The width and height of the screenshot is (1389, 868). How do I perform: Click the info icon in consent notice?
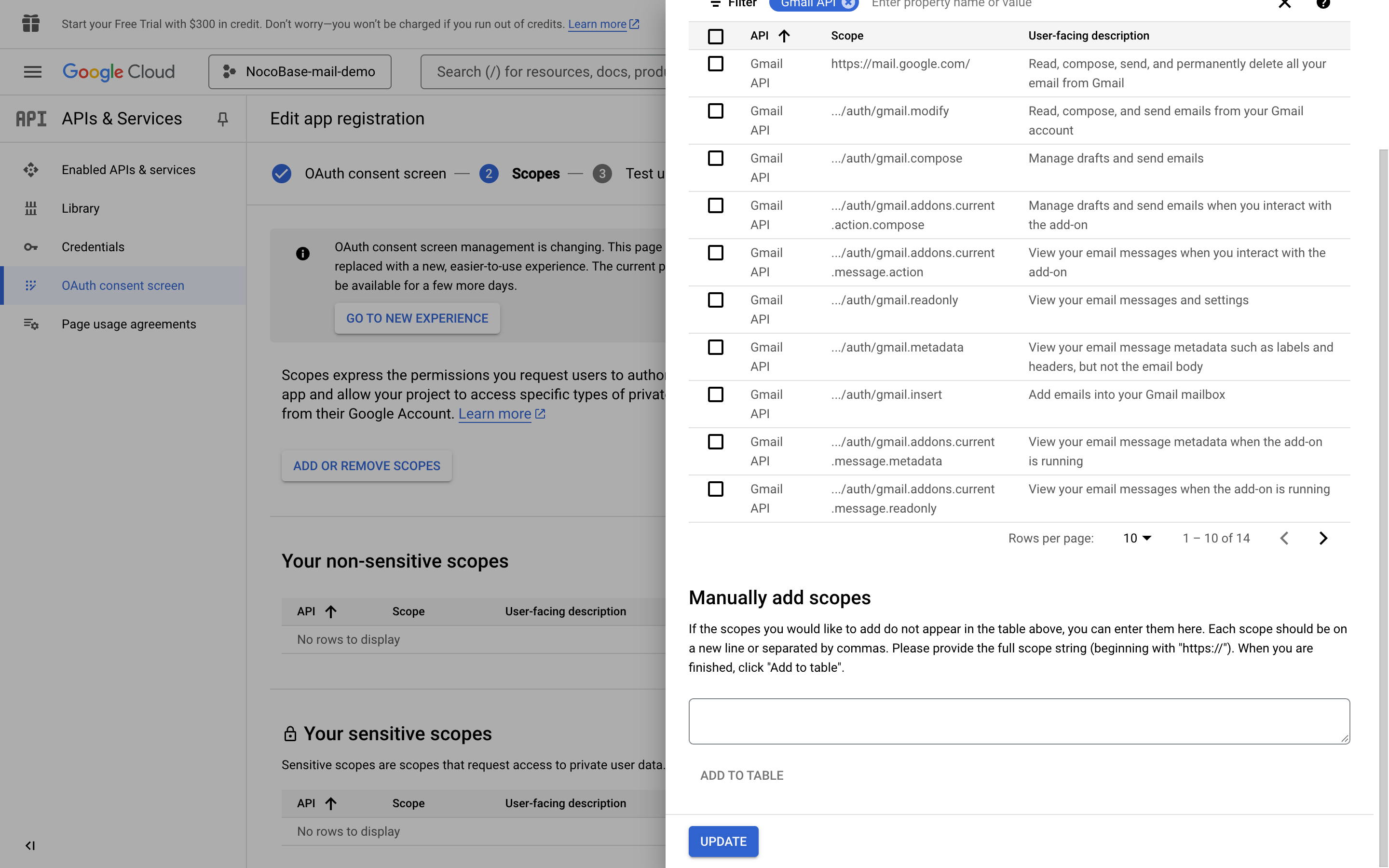tap(302, 254)
